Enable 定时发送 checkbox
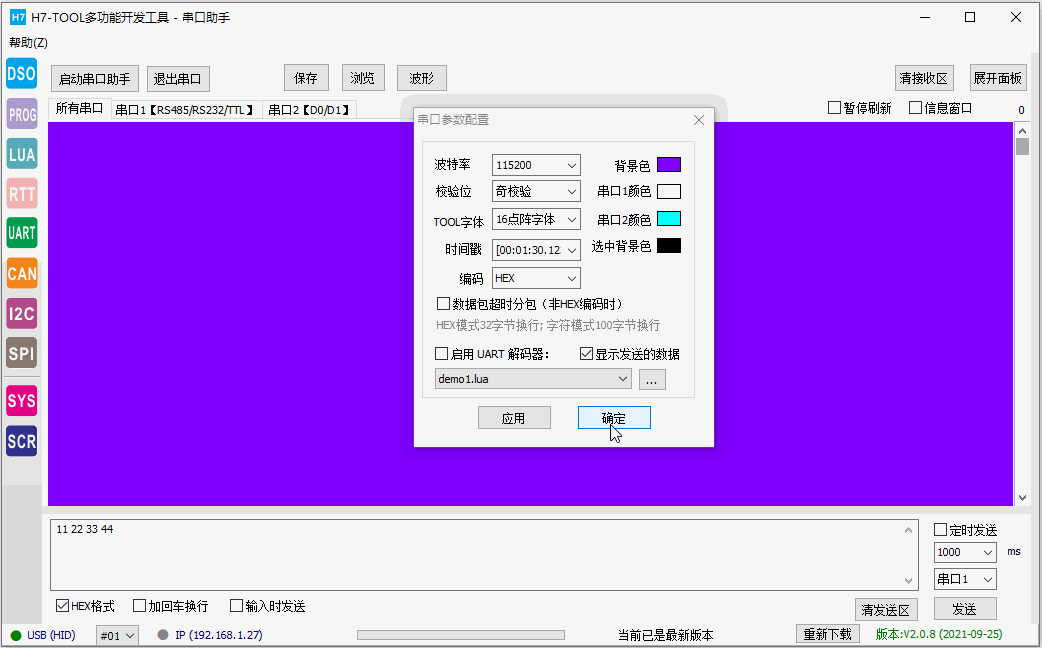The image size is (1042, 648). pos(940,530)
